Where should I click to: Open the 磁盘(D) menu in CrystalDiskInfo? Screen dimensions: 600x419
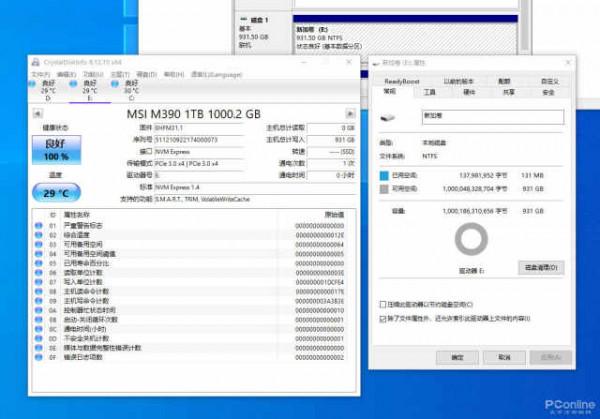146,74
